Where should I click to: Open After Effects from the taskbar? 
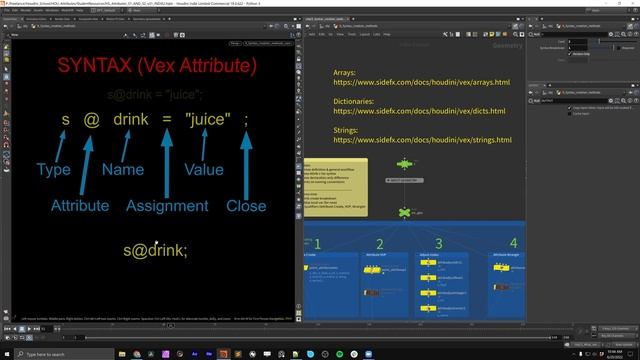(195, 354)
